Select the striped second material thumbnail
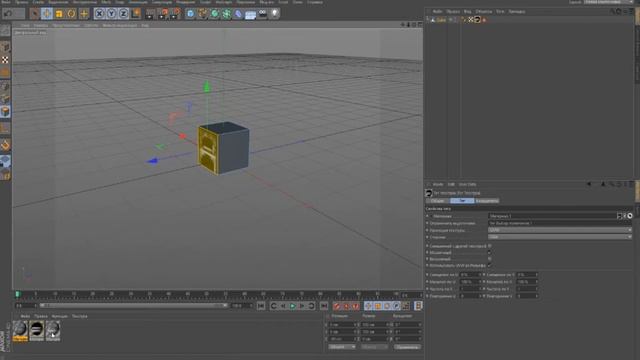This screenshot has height=360, width=640. click(x=37, y=331)
